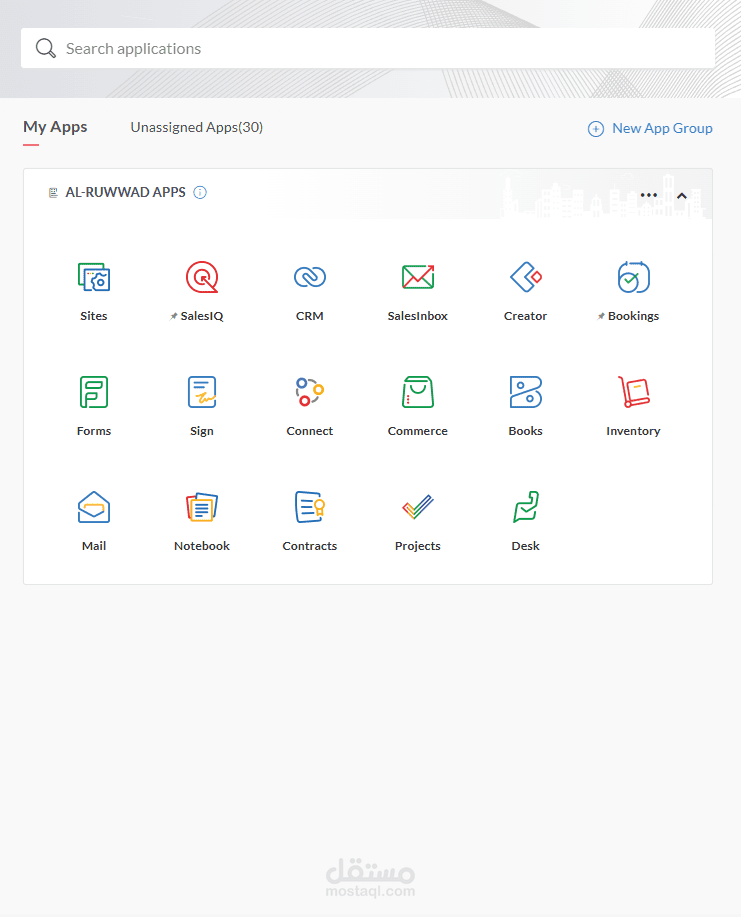Click the New App Group link
The height and width of the screenshot is (917, 741).
tap(662, 128)
